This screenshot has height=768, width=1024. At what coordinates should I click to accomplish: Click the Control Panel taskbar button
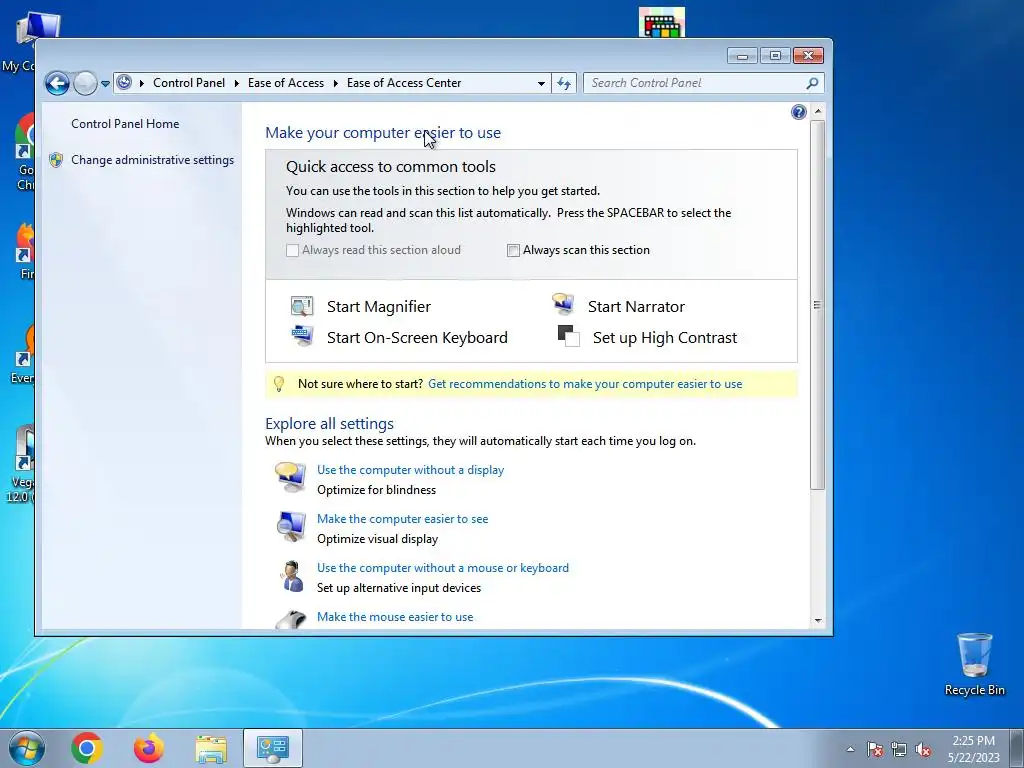(x=272, y=748)
